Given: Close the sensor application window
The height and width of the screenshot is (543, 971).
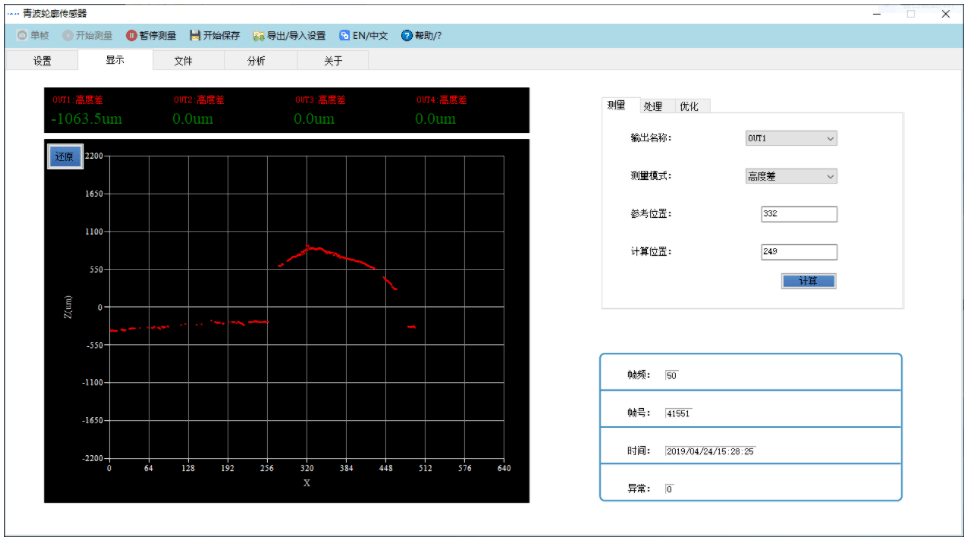Looking at the screenshot, I should click(x=946, y=14).
